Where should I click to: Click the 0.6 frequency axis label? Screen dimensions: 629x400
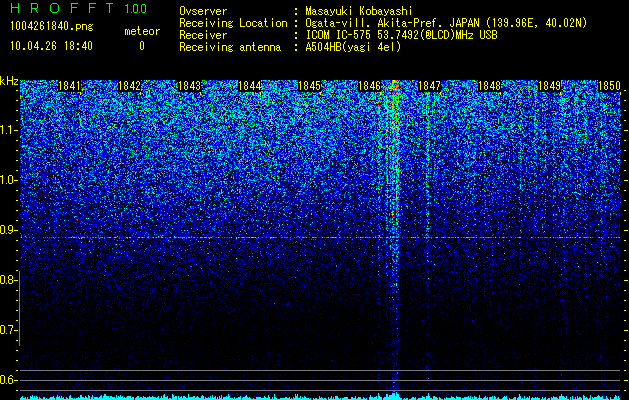(x=9, y=380)
